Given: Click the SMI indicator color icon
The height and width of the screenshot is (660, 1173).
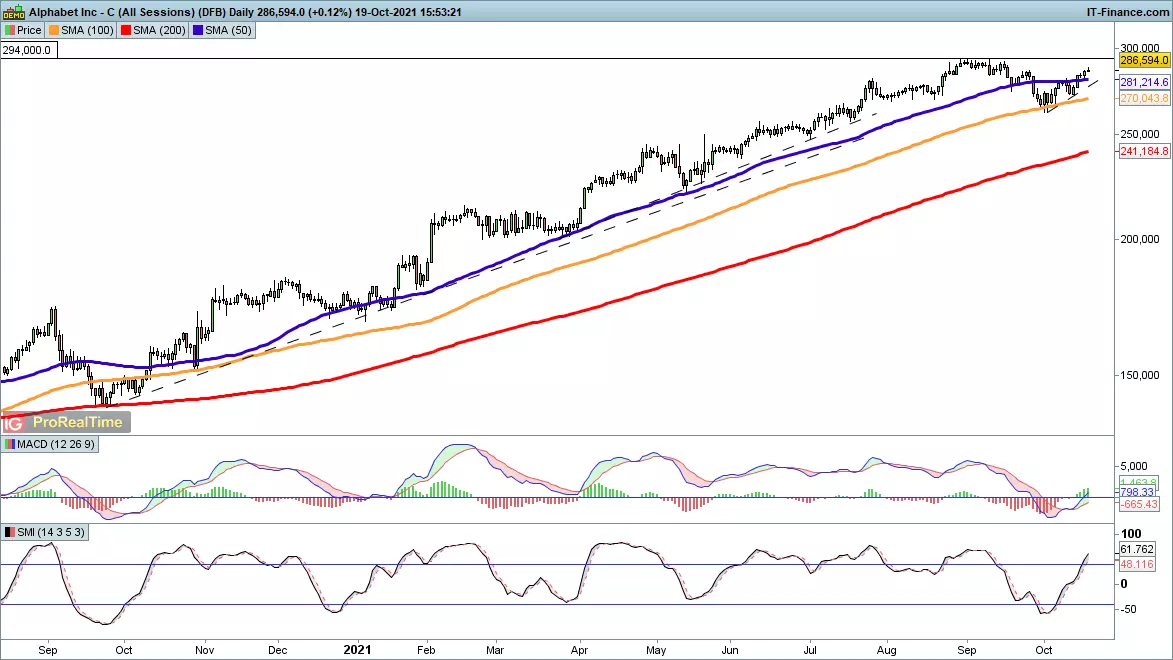Looking at the screenshot, I should click(10, 532).
